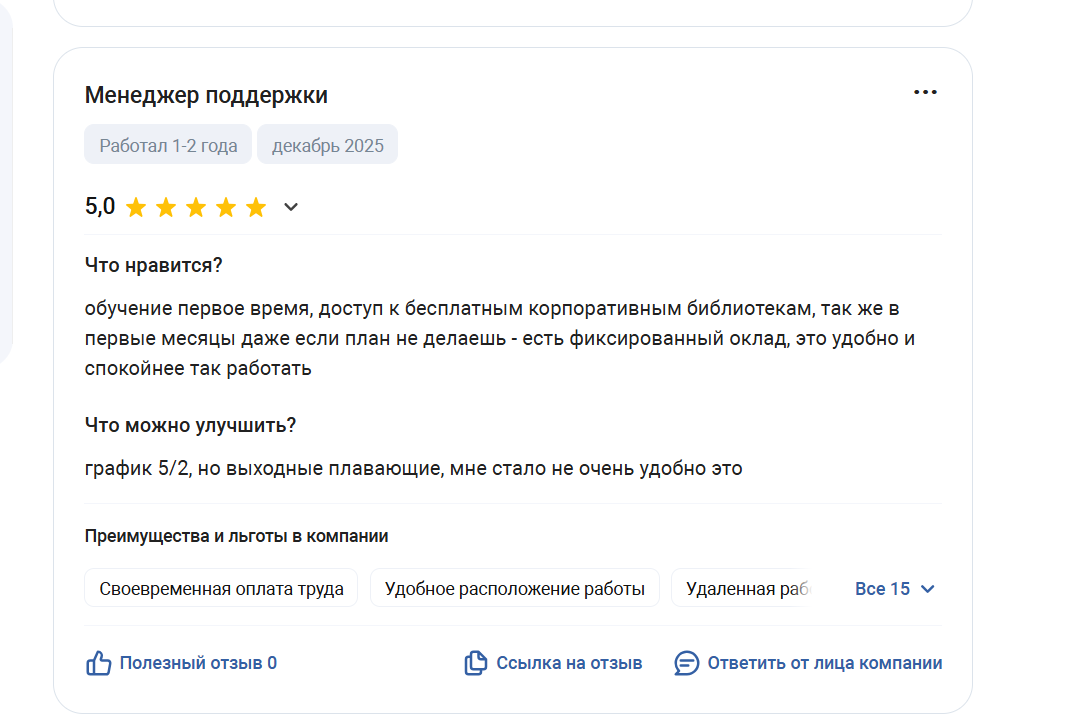Click the second yellow rating star

[166, 207]
